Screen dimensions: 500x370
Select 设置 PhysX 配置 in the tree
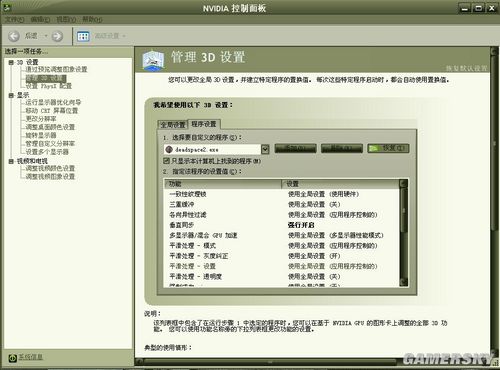(x=49, y=86)
